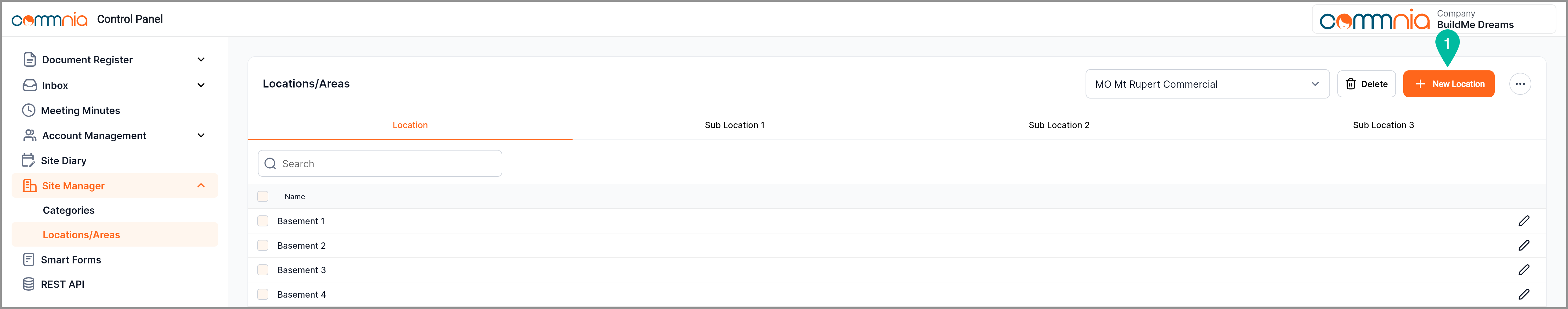1568x309 pixels.
Task: Click the edit pencil for Basement 3
Action: (1524, 270)
